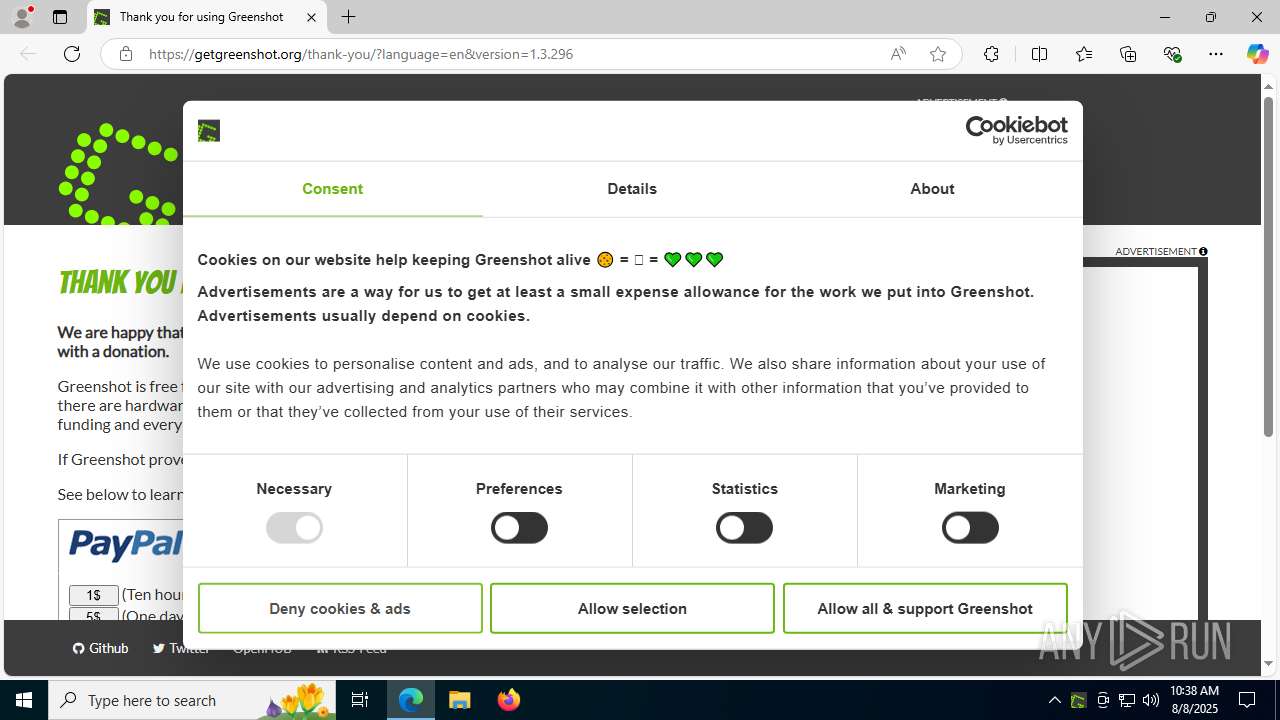Image resolution: width=1280 pixels, height=720 pixels.
Task: Open the Cookiebot by Usercentrics link
Action: [x=1016, y=130]
